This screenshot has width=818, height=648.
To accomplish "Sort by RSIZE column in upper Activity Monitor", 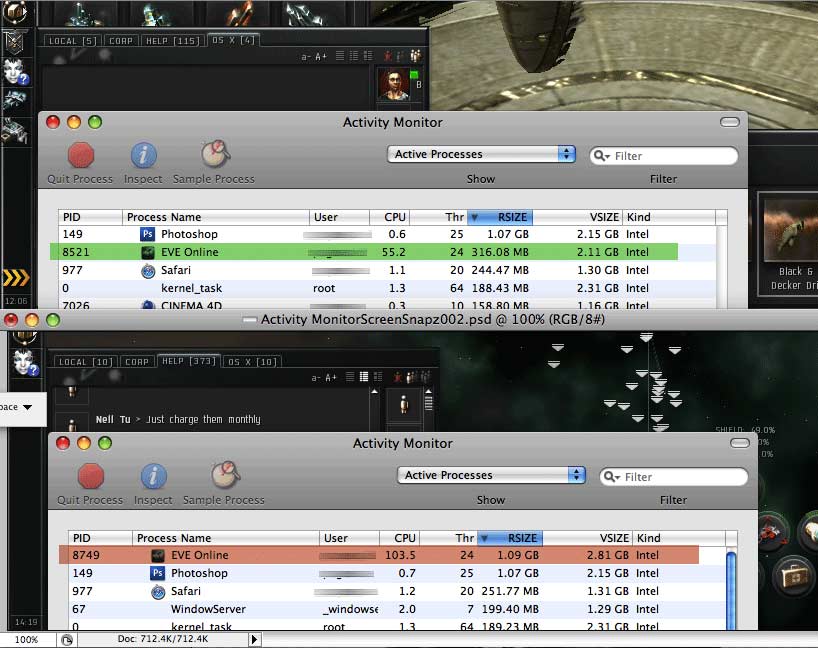I will coord(500,217).
